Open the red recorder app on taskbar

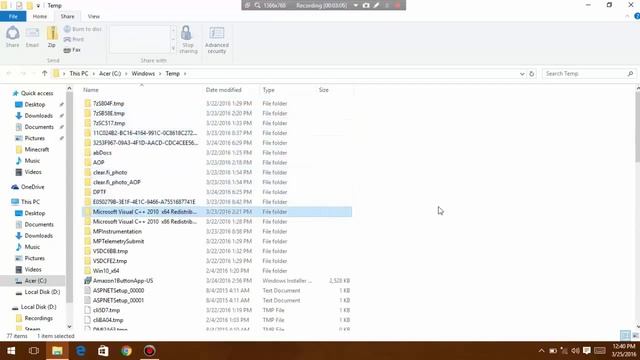click(149, 351)
